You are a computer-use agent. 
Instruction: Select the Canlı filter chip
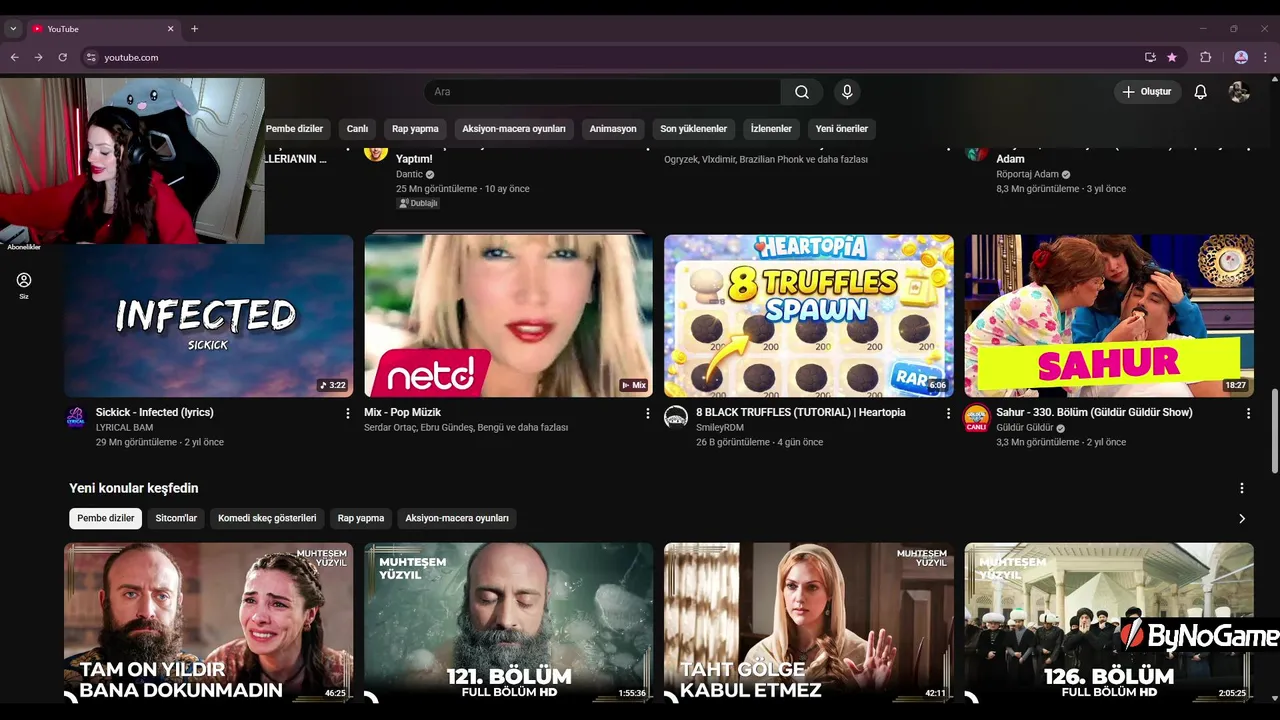coord(357,129)
